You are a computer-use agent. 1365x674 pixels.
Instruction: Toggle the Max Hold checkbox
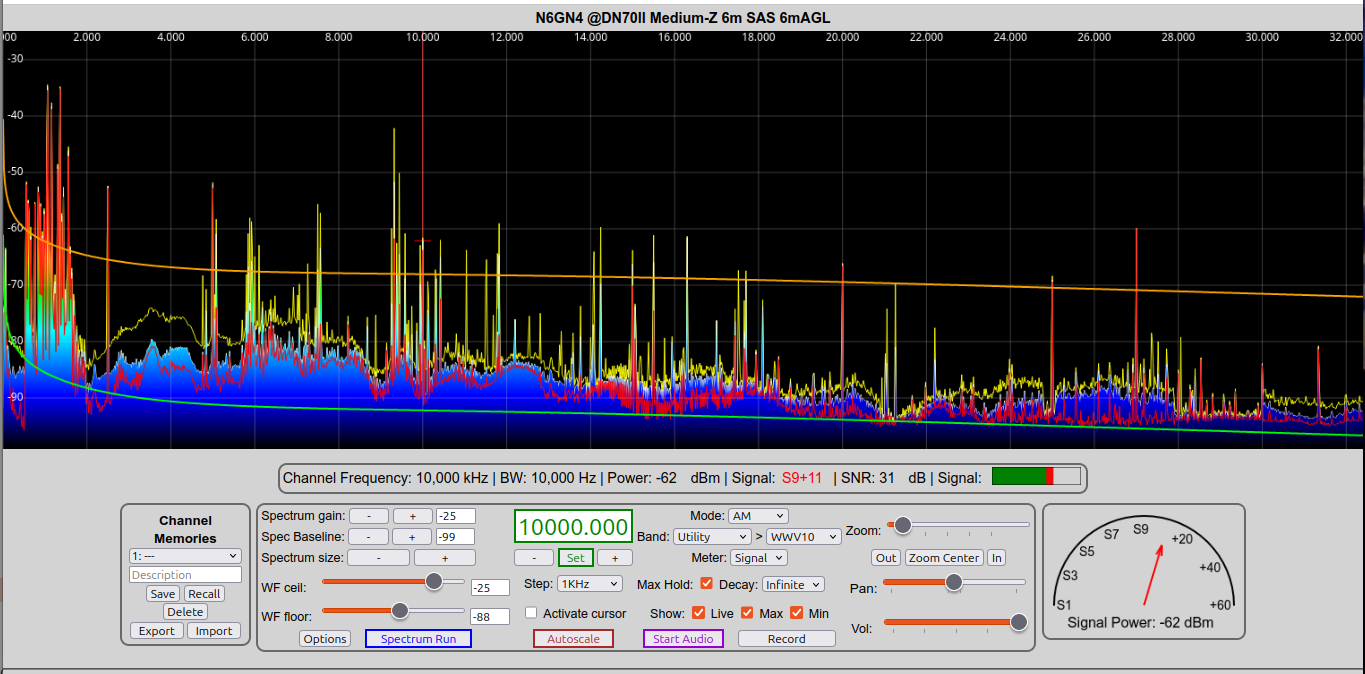pyautogui.click(x=707, y=584)
